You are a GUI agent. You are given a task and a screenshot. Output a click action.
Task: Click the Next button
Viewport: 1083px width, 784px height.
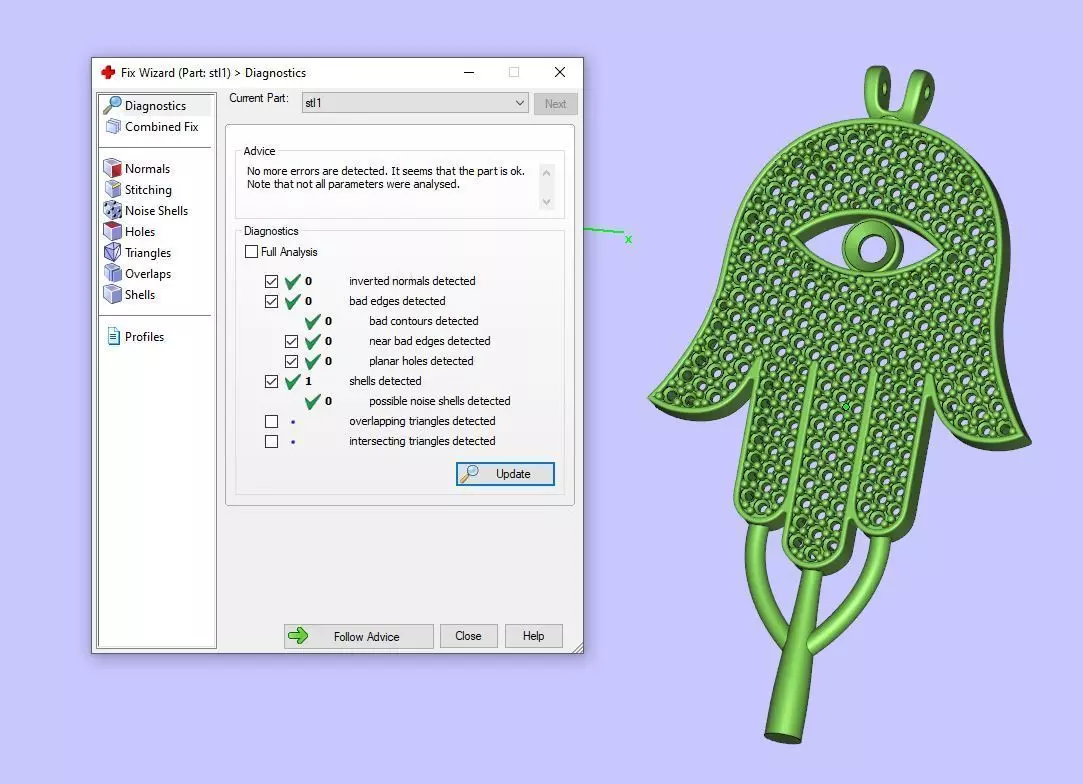point(555,104)
